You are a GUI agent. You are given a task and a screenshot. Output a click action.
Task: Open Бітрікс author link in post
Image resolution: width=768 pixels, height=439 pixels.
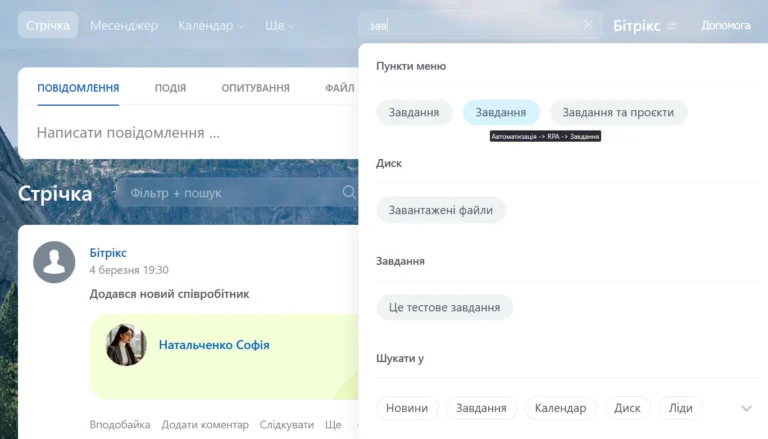click(108, 253)
